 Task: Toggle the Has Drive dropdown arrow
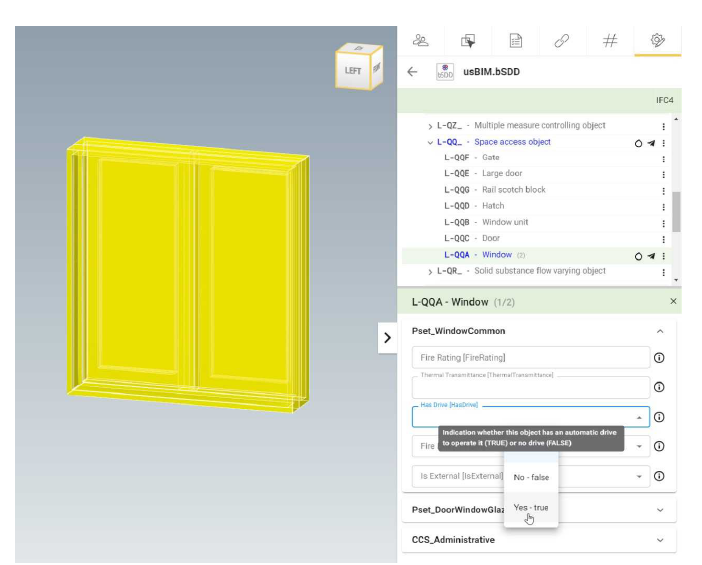pyautogui.click(x=639, y=418)
